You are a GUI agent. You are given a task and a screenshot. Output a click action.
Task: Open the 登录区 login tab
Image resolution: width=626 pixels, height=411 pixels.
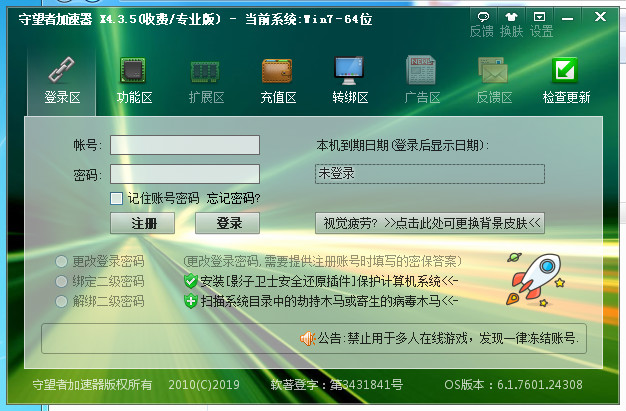(x=62, y=81)
